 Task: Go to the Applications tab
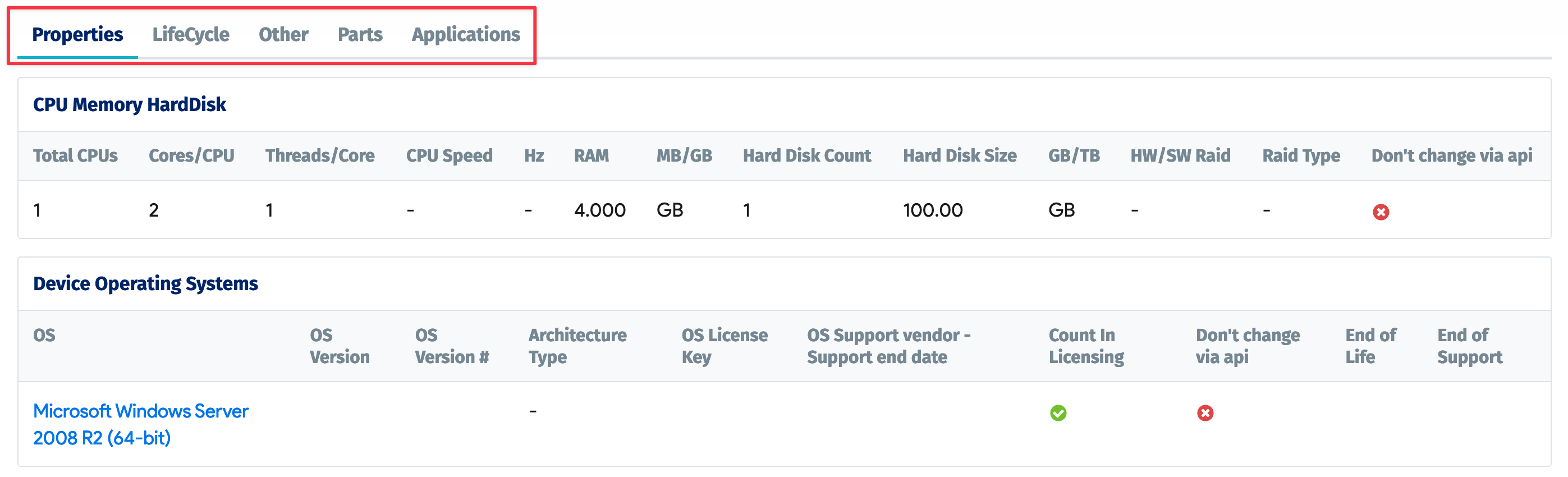point(466,35)
